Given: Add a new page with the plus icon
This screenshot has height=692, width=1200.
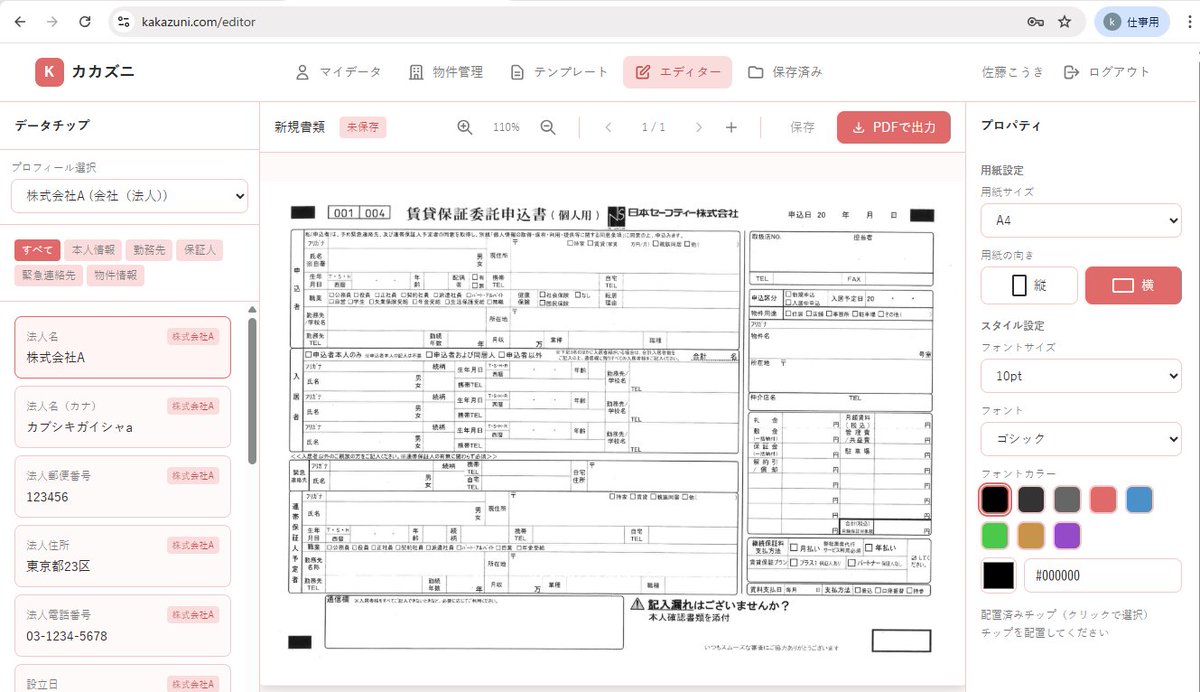Looking at the screenshot, I should pos(731,127).
